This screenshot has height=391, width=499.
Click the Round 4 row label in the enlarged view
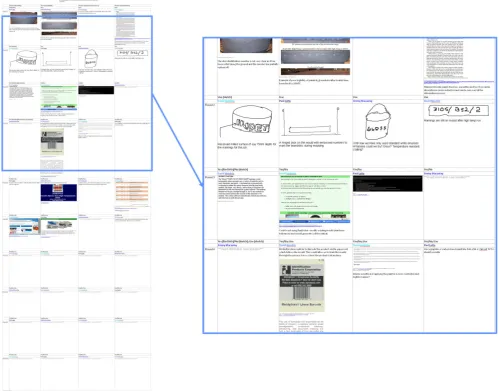pos(210,249)
